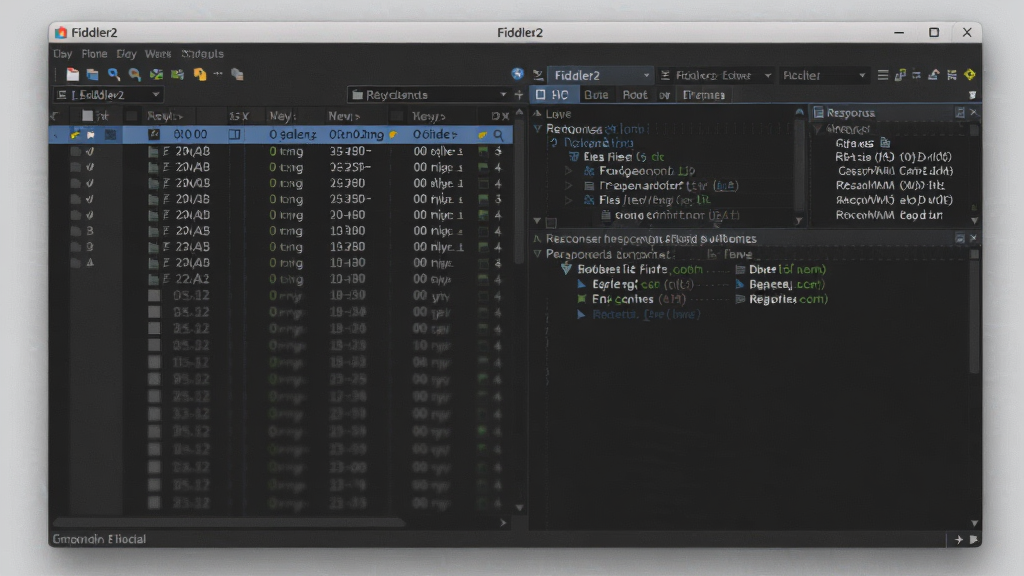Open the I.Fiddler2 dropdown on the left
The width and height of the screenshot is (1024, 576).
coord(108,95)
